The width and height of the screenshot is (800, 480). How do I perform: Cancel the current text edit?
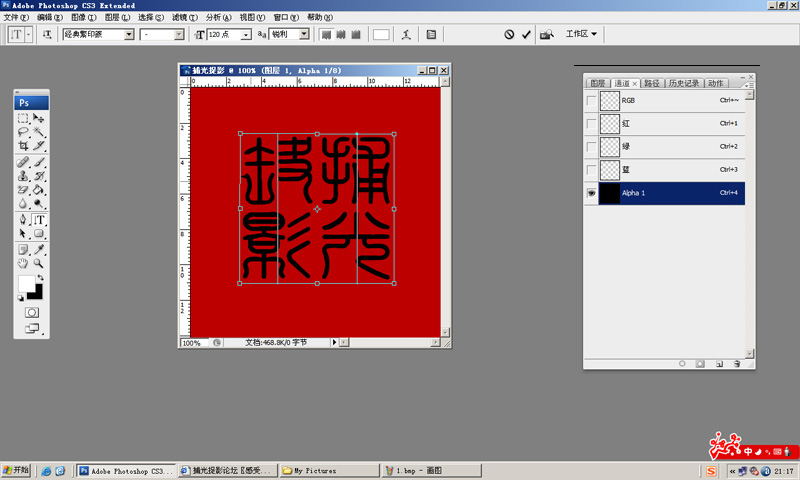[508, 34]
